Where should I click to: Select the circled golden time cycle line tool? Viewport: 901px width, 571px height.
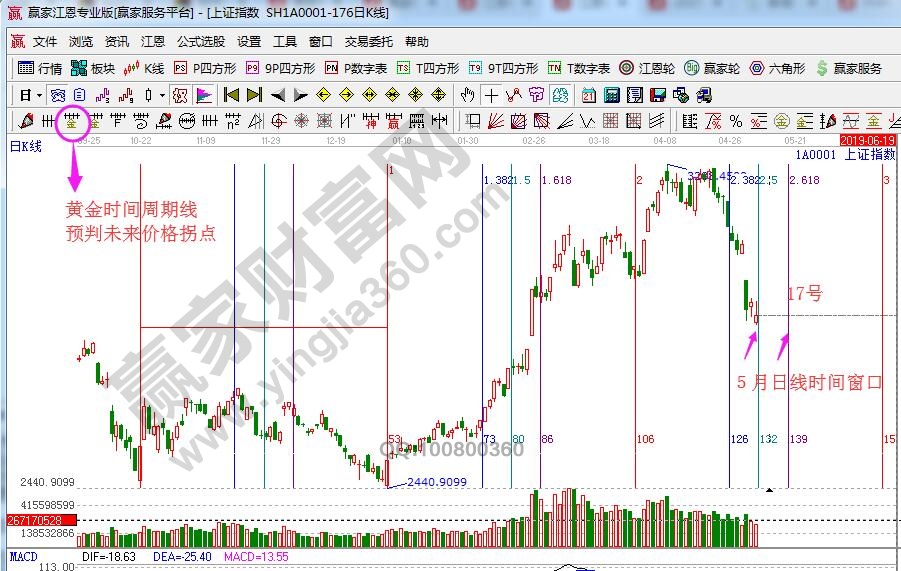pos(71,121)
